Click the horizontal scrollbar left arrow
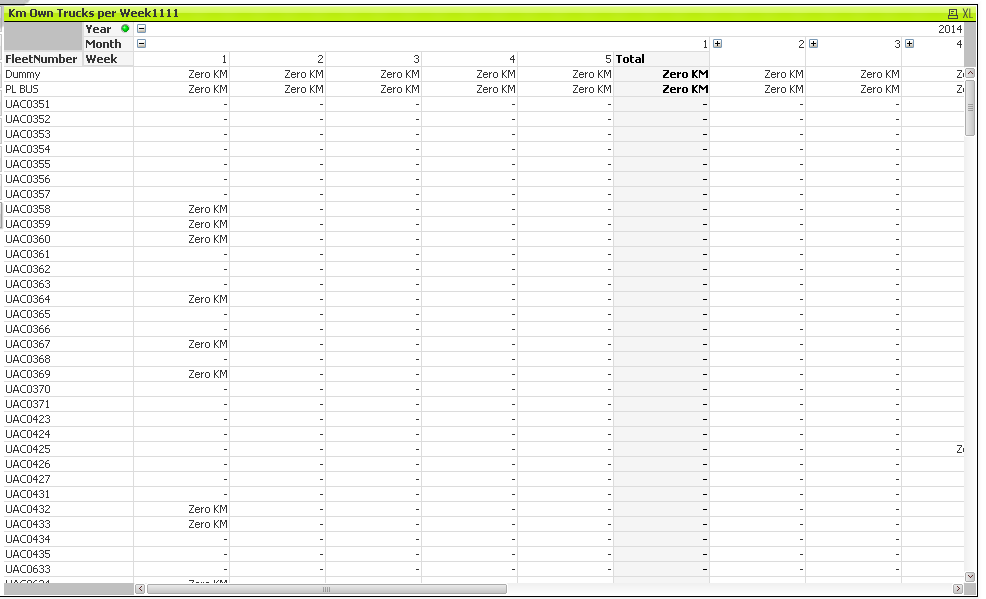This screenshot has height=599, width=986. [x=140, y=589]
